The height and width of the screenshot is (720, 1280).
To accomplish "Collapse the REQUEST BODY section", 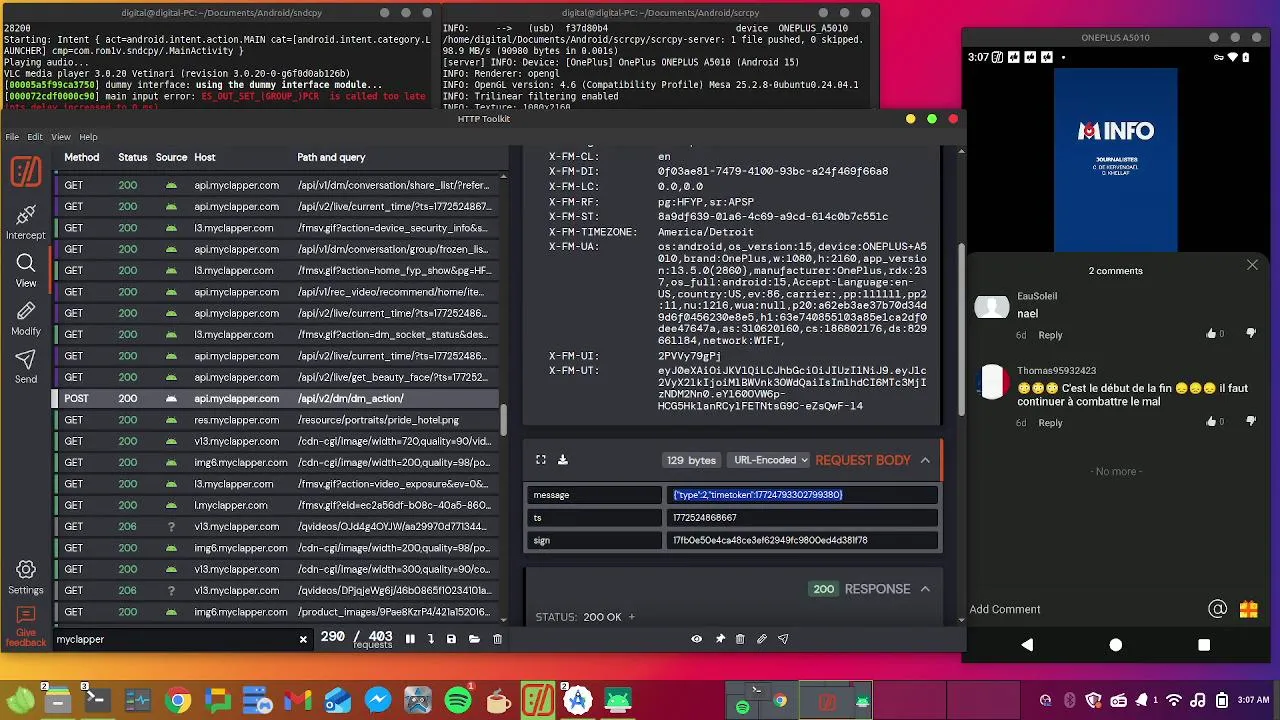I will pyautogui.click(x=925, y=460).
